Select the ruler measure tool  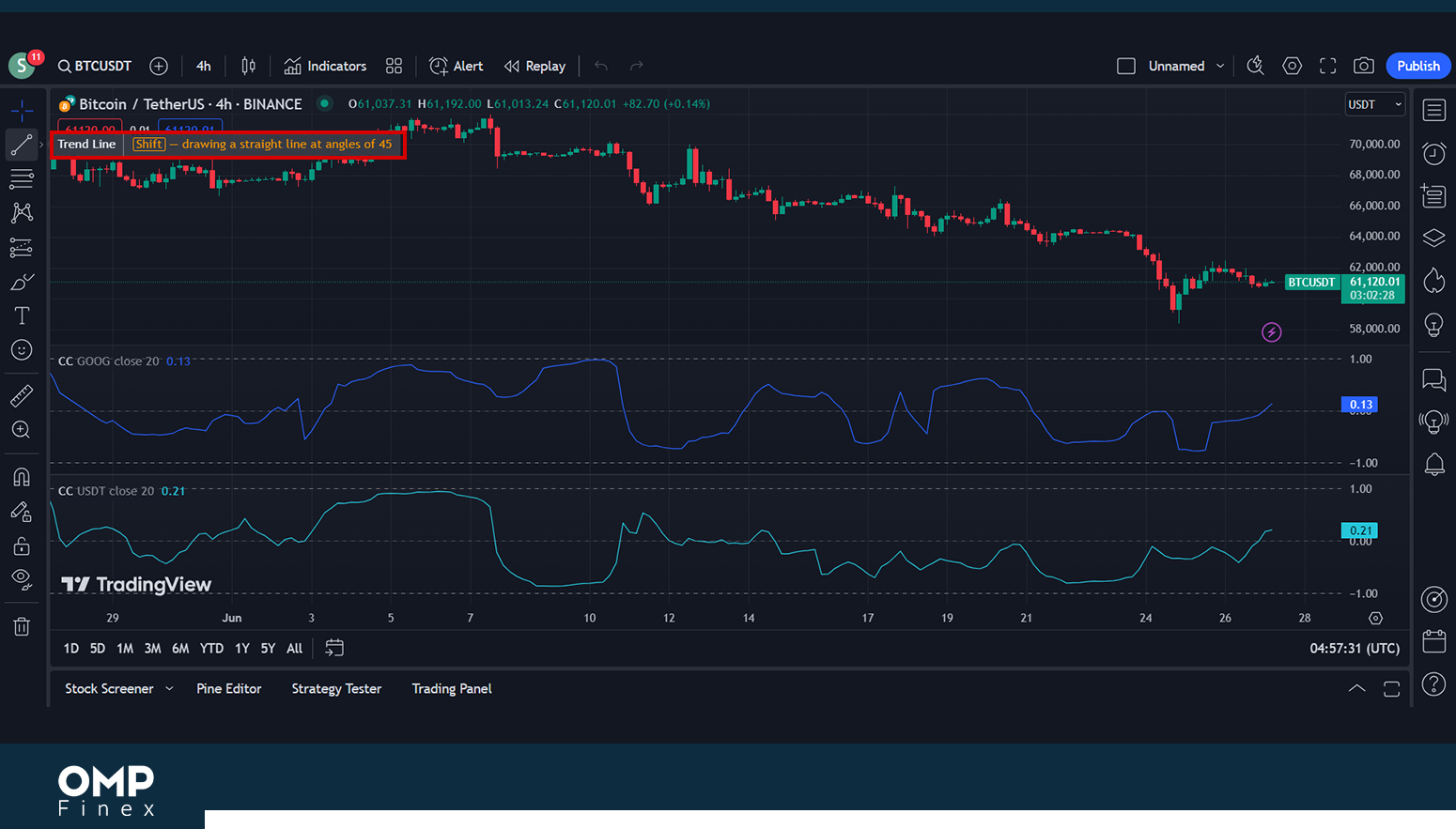point(22,396)
